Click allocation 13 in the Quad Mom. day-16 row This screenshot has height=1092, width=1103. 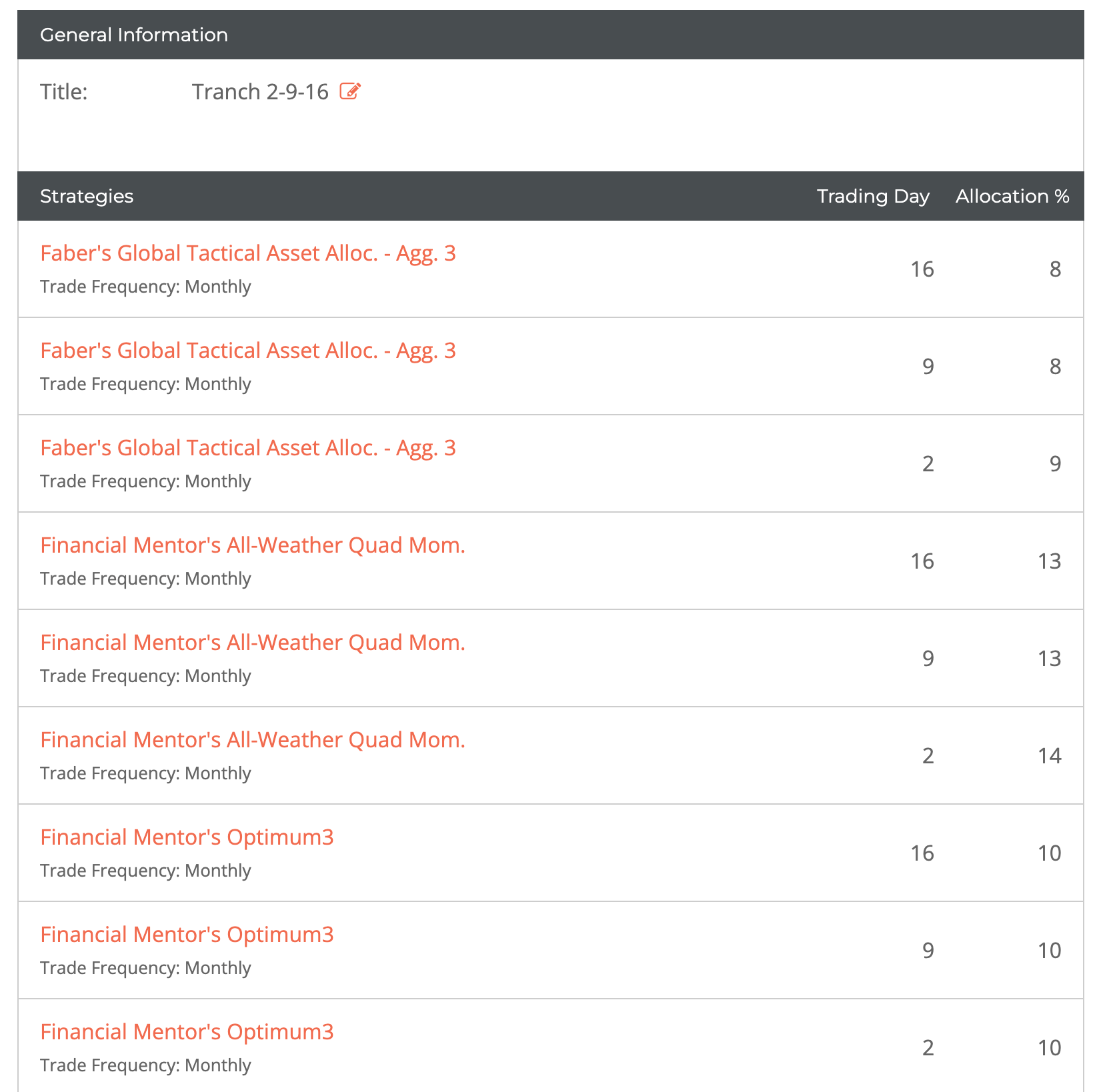coord(1049,561)
